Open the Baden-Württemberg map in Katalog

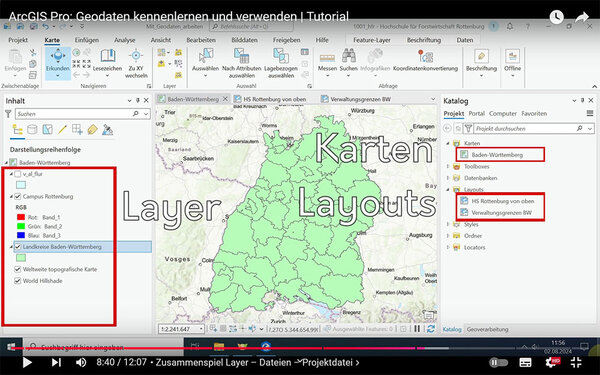pos(497,155)
